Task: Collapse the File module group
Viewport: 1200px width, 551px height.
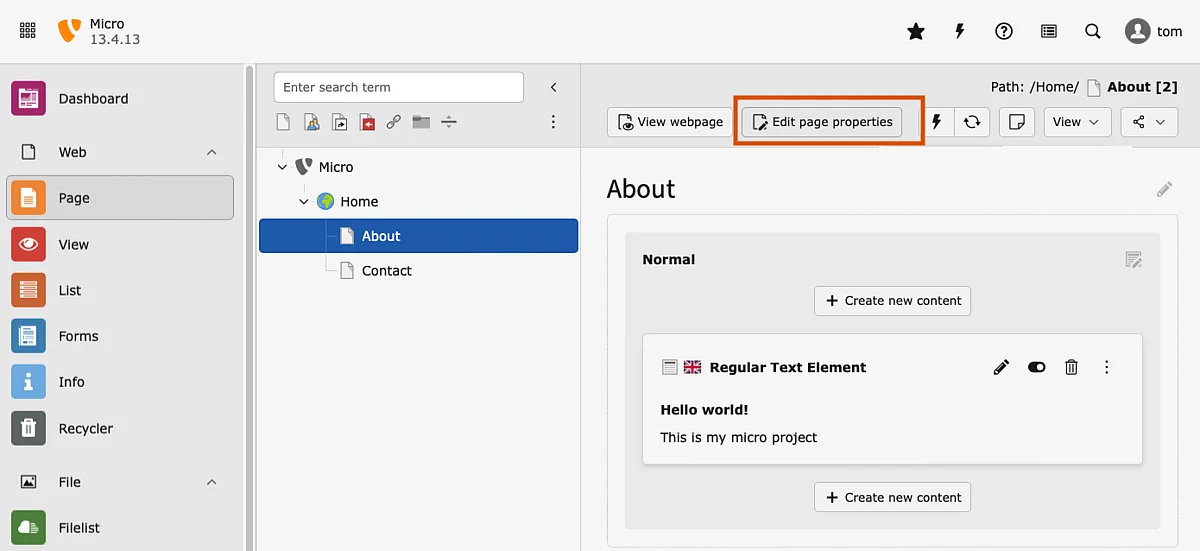Action: 211,482
